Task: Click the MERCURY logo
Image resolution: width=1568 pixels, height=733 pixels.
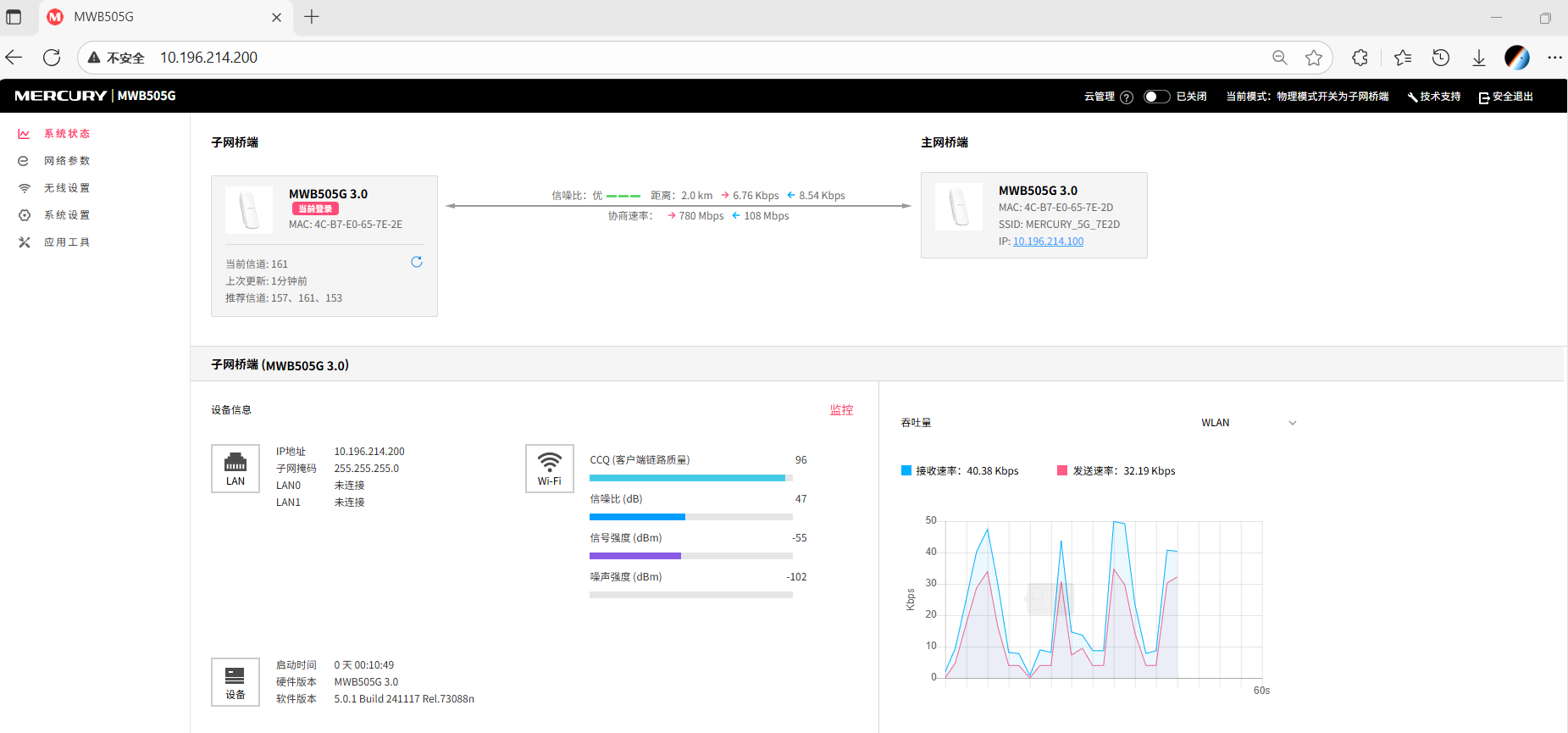Action: pos(61,96)
